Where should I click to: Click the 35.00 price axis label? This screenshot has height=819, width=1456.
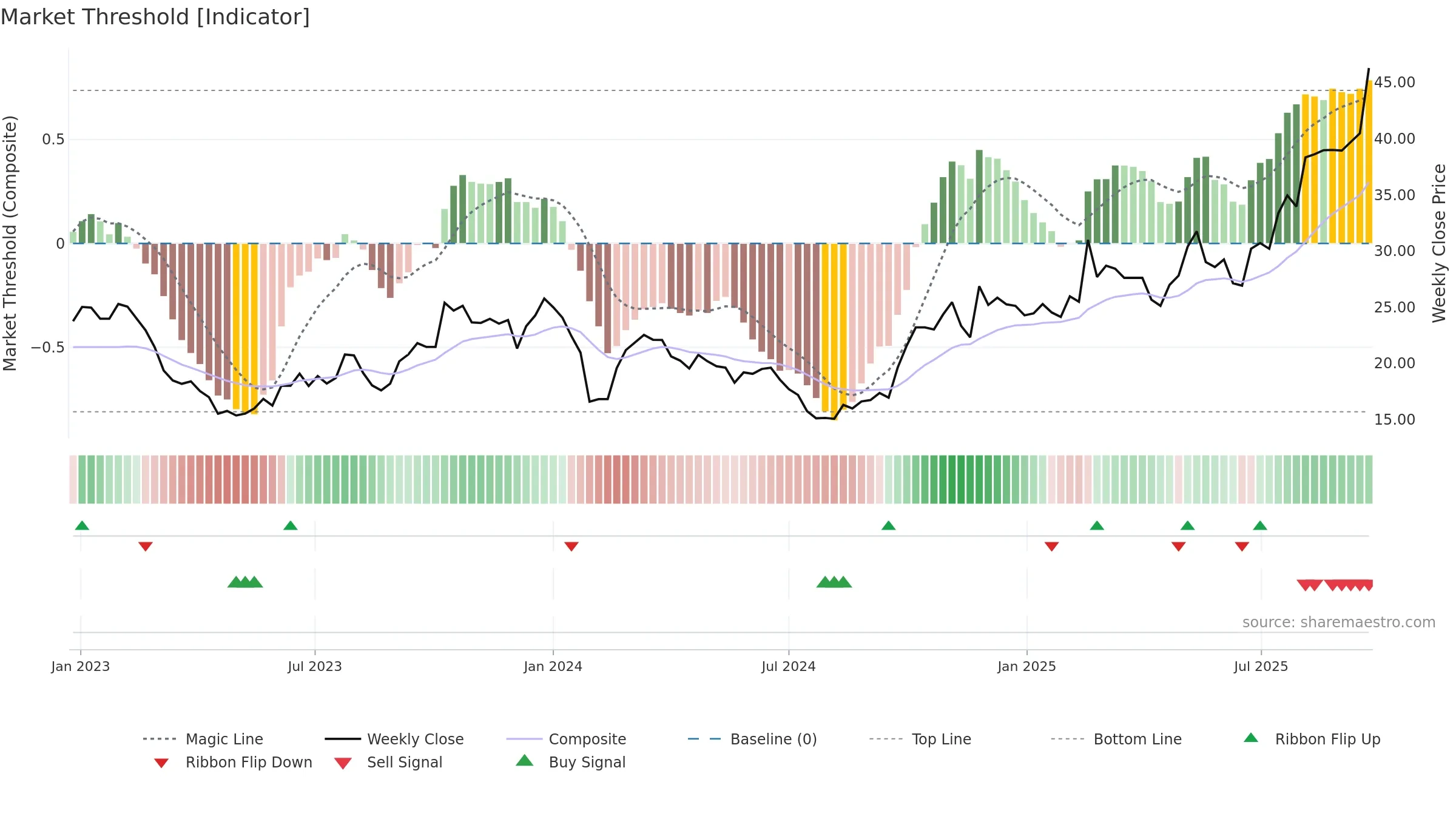[1395, 195]
